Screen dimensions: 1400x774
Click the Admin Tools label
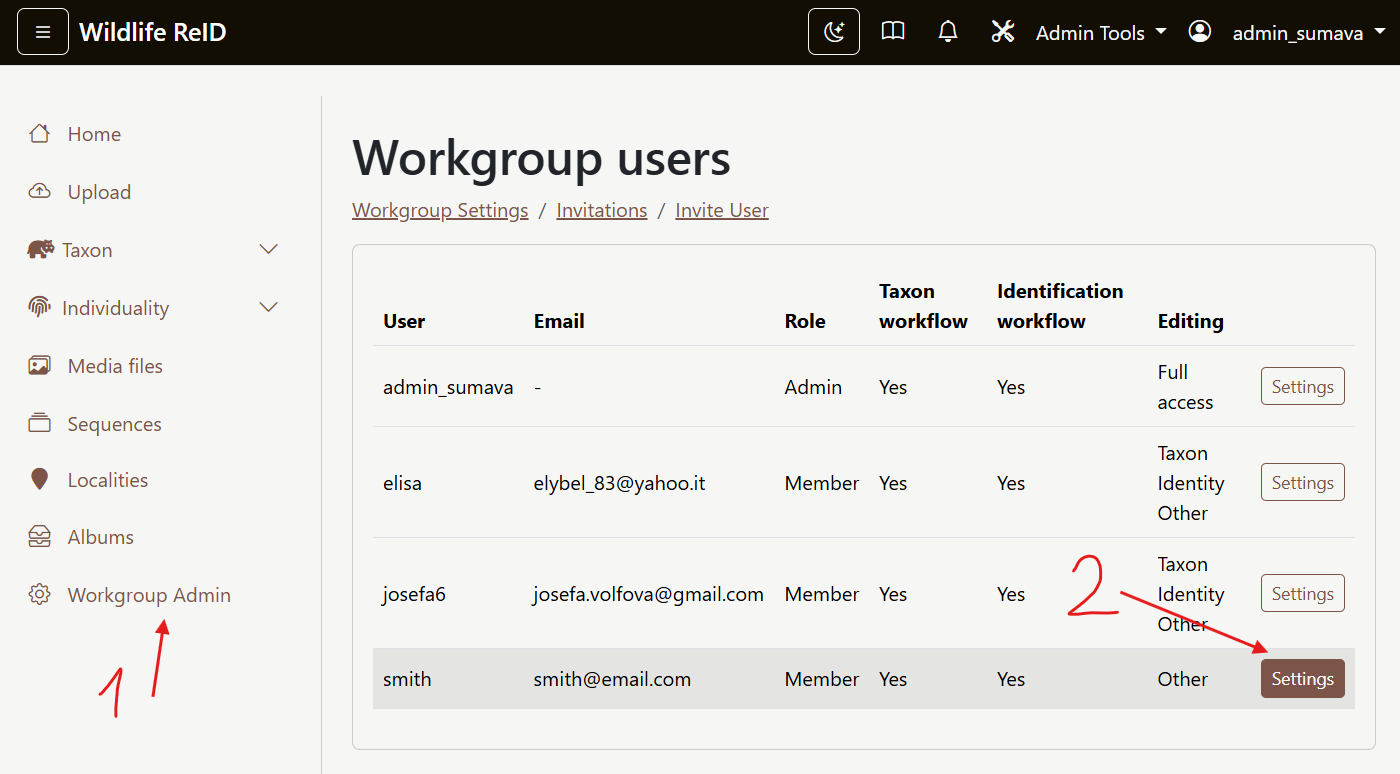1090,33
